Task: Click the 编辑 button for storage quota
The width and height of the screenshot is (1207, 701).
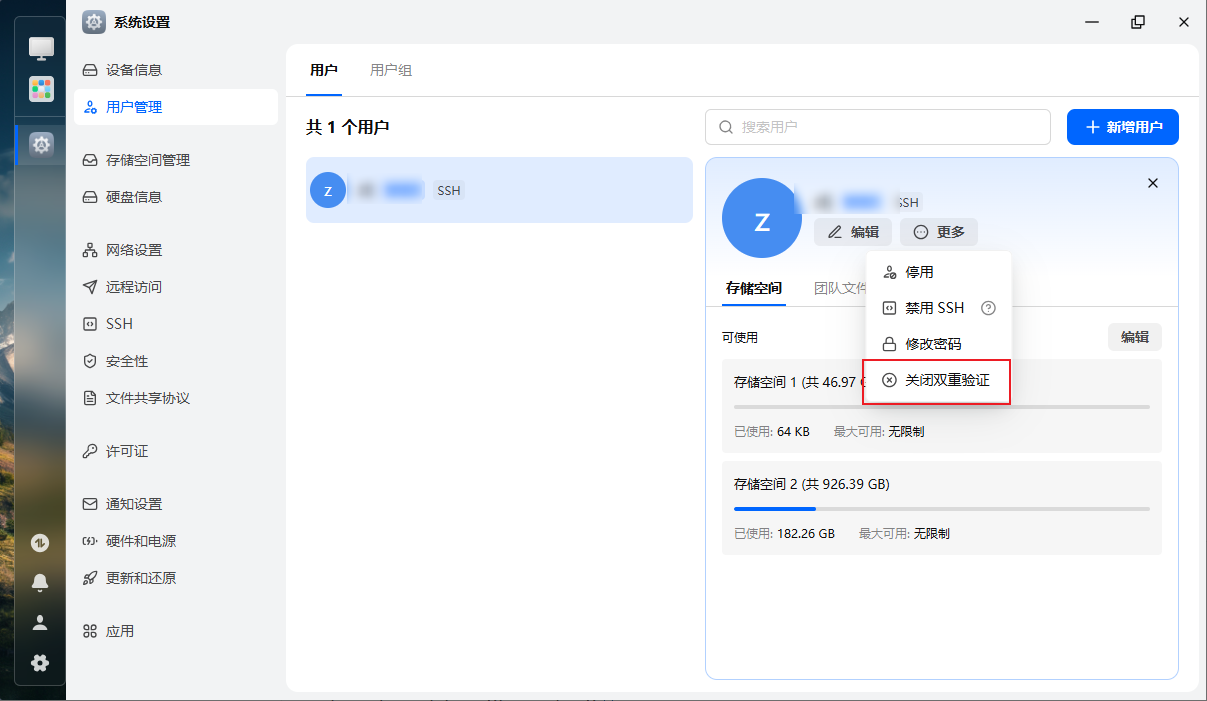Action: tap(1134, 337)
